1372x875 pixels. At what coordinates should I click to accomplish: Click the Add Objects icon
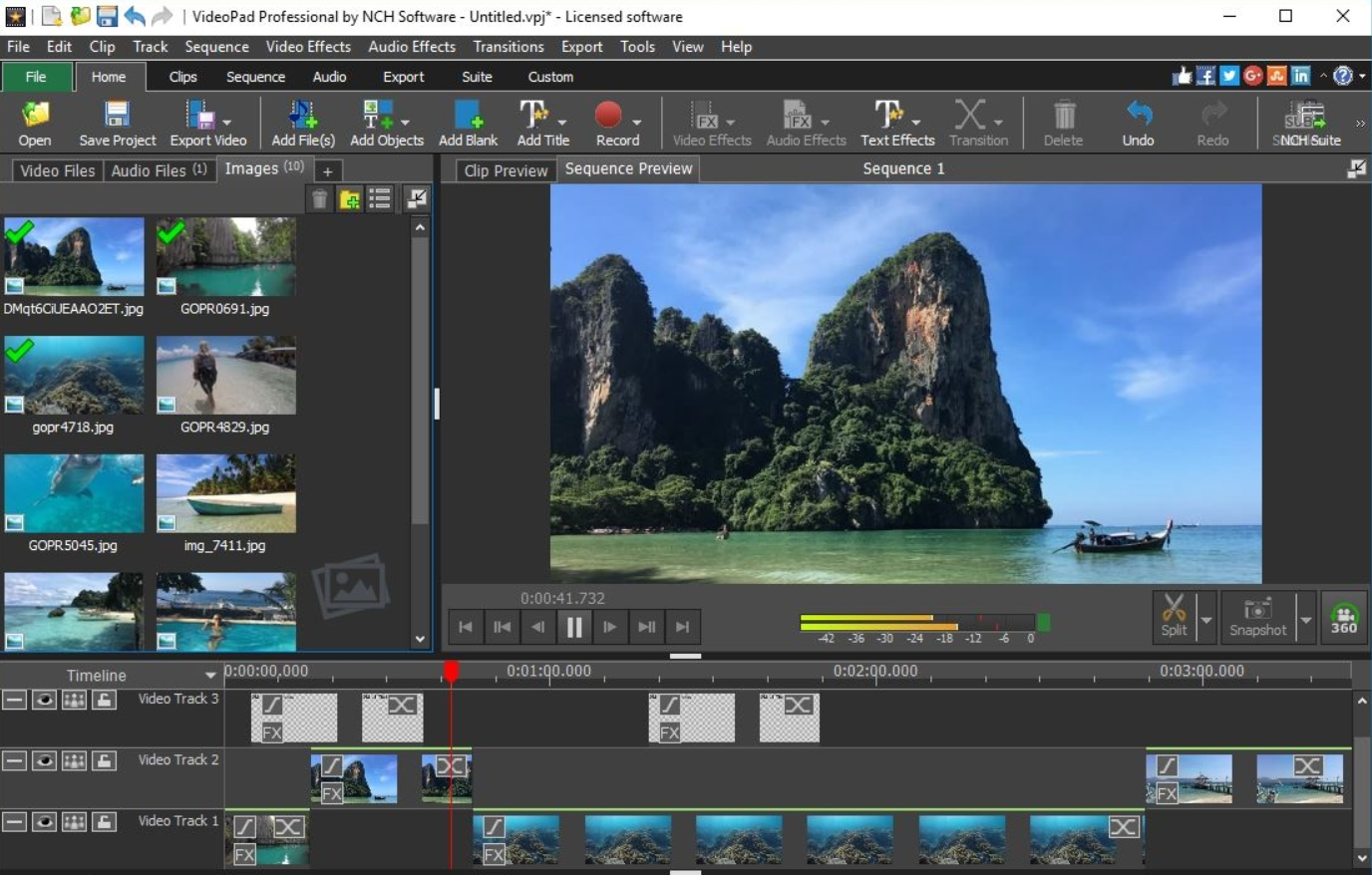point(378,115)
